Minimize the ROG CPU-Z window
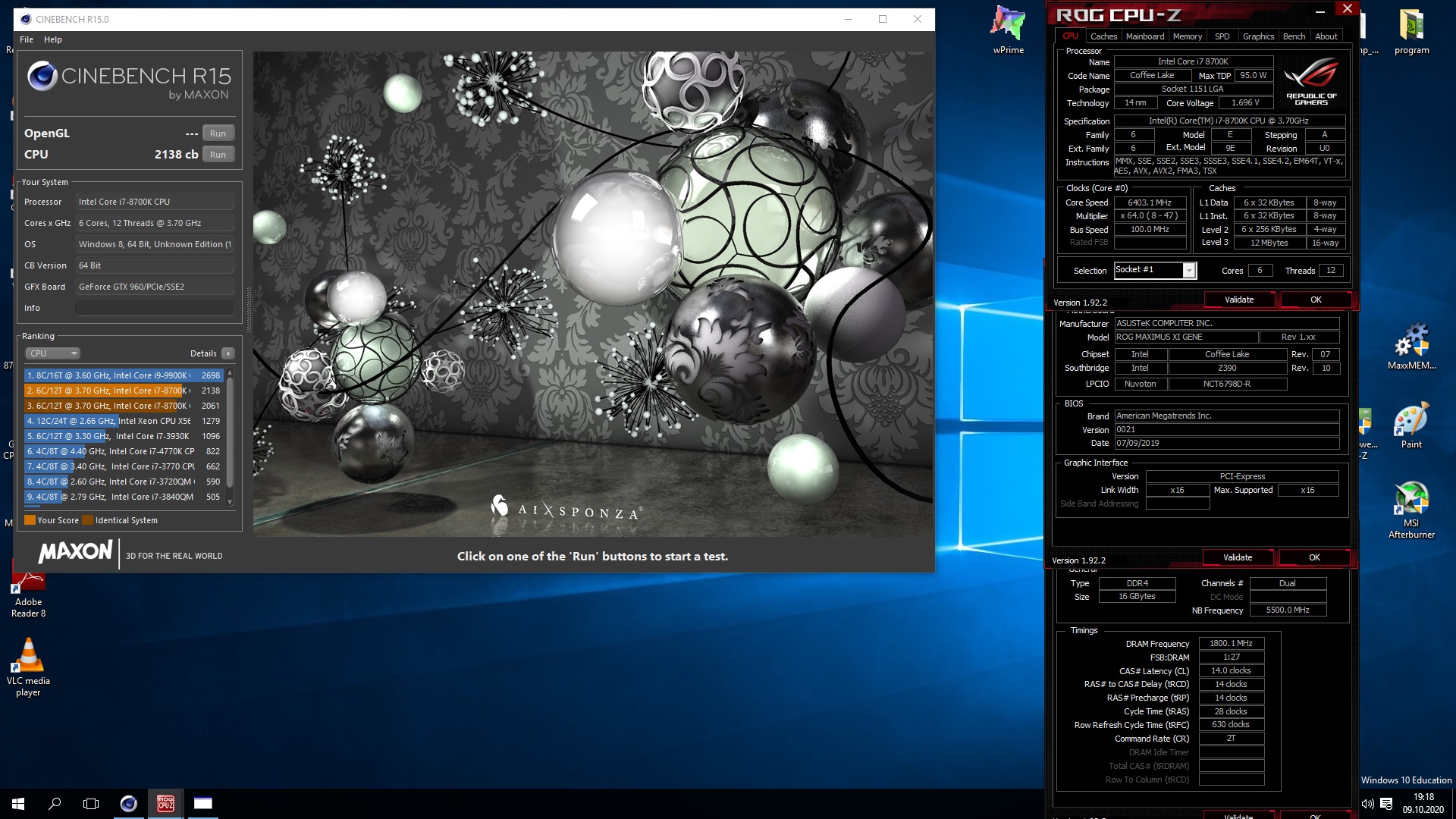1456x819 pixels. 1320,9
